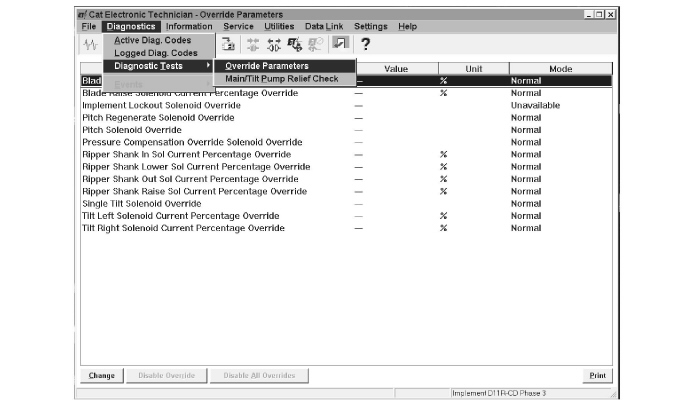Click the disconnect toolbar icon

(x=253, y=44)
